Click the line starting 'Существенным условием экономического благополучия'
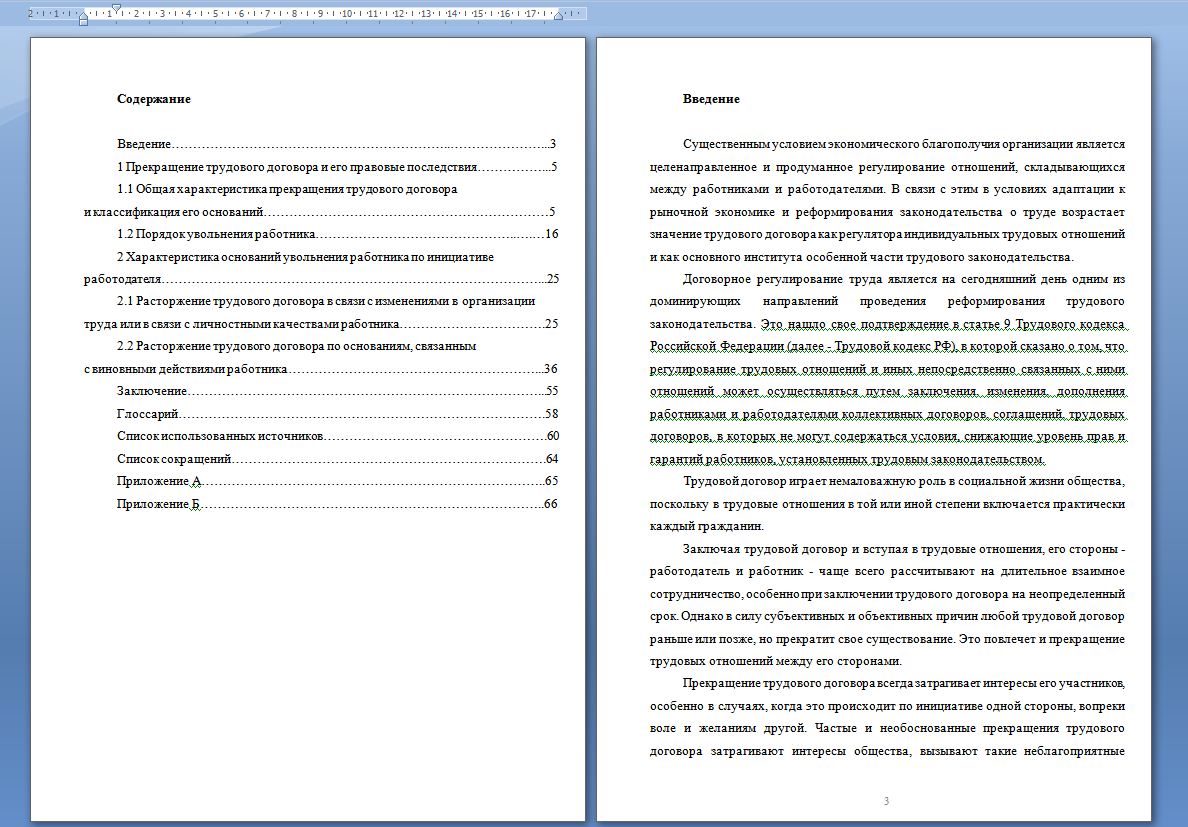Screen dimensions: 1188x827 (904, 144)
